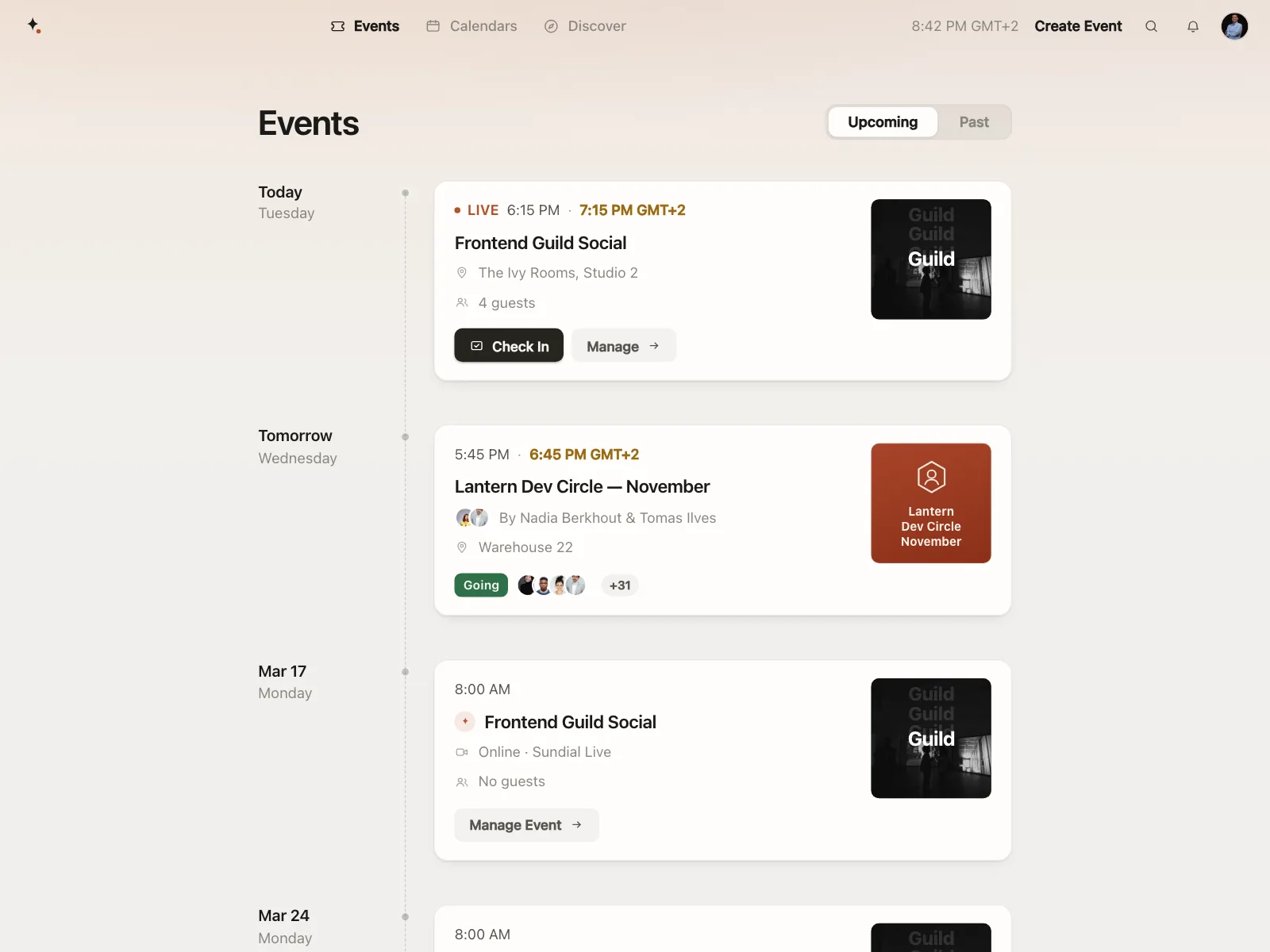This screenshot has height=952, width=1270.
Task: Click the LIVE indicator
Action: point(476,210)
